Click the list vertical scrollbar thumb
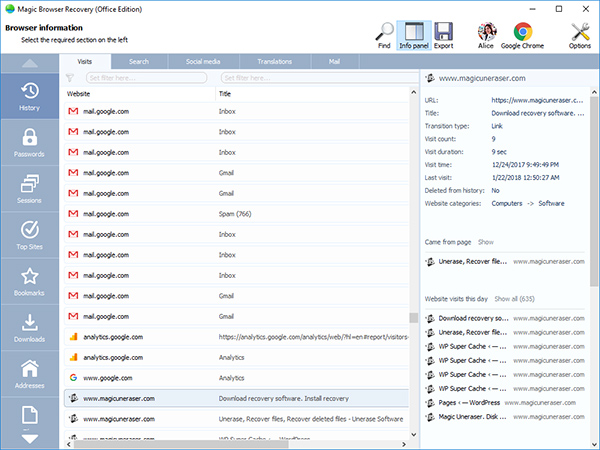The height and width of the screenshot is (450, 600). (413, 318)
